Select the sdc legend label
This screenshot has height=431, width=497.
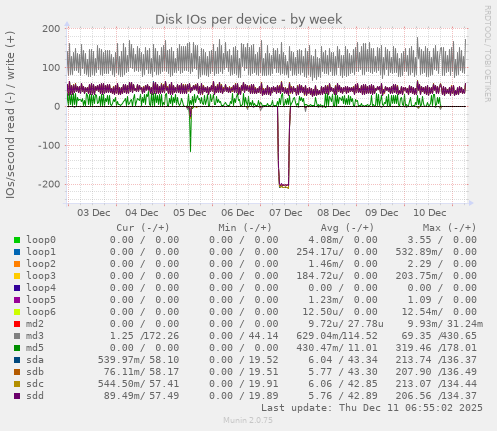(x=35, y=384)
